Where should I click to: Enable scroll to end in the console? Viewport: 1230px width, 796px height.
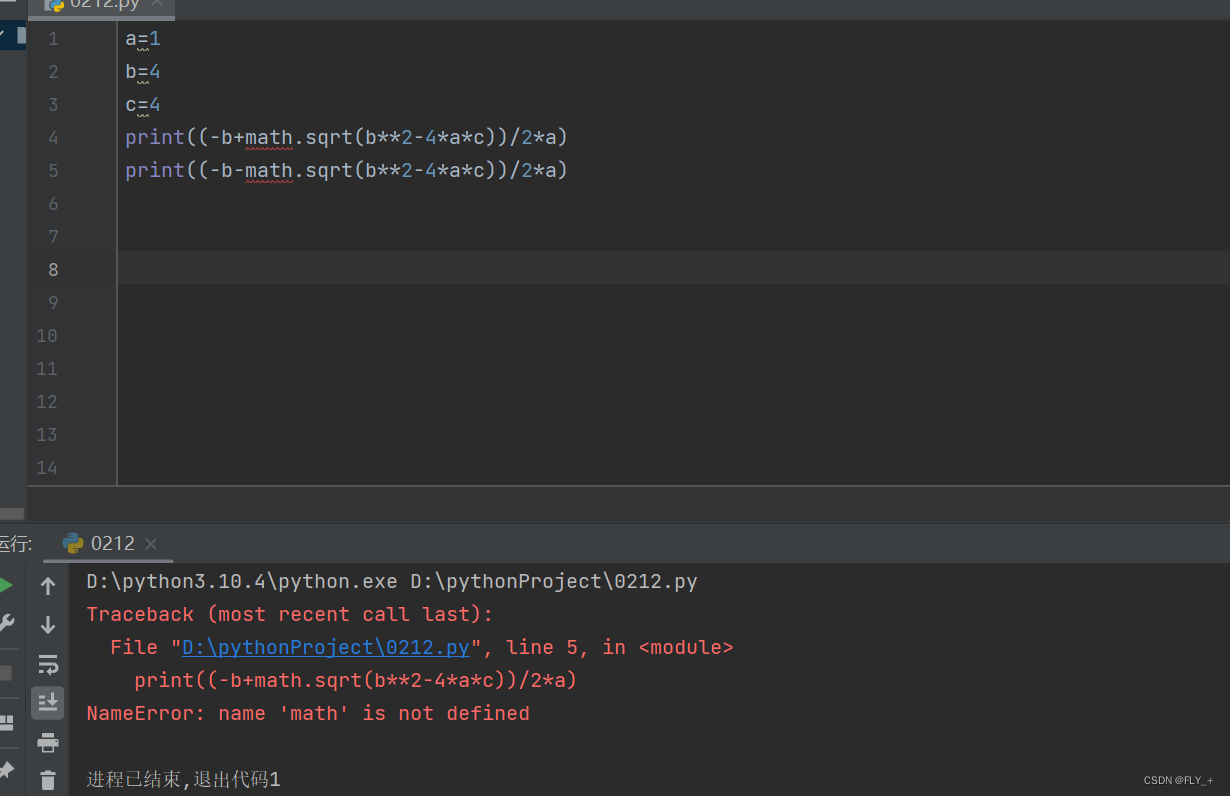(x=47, y=701)
